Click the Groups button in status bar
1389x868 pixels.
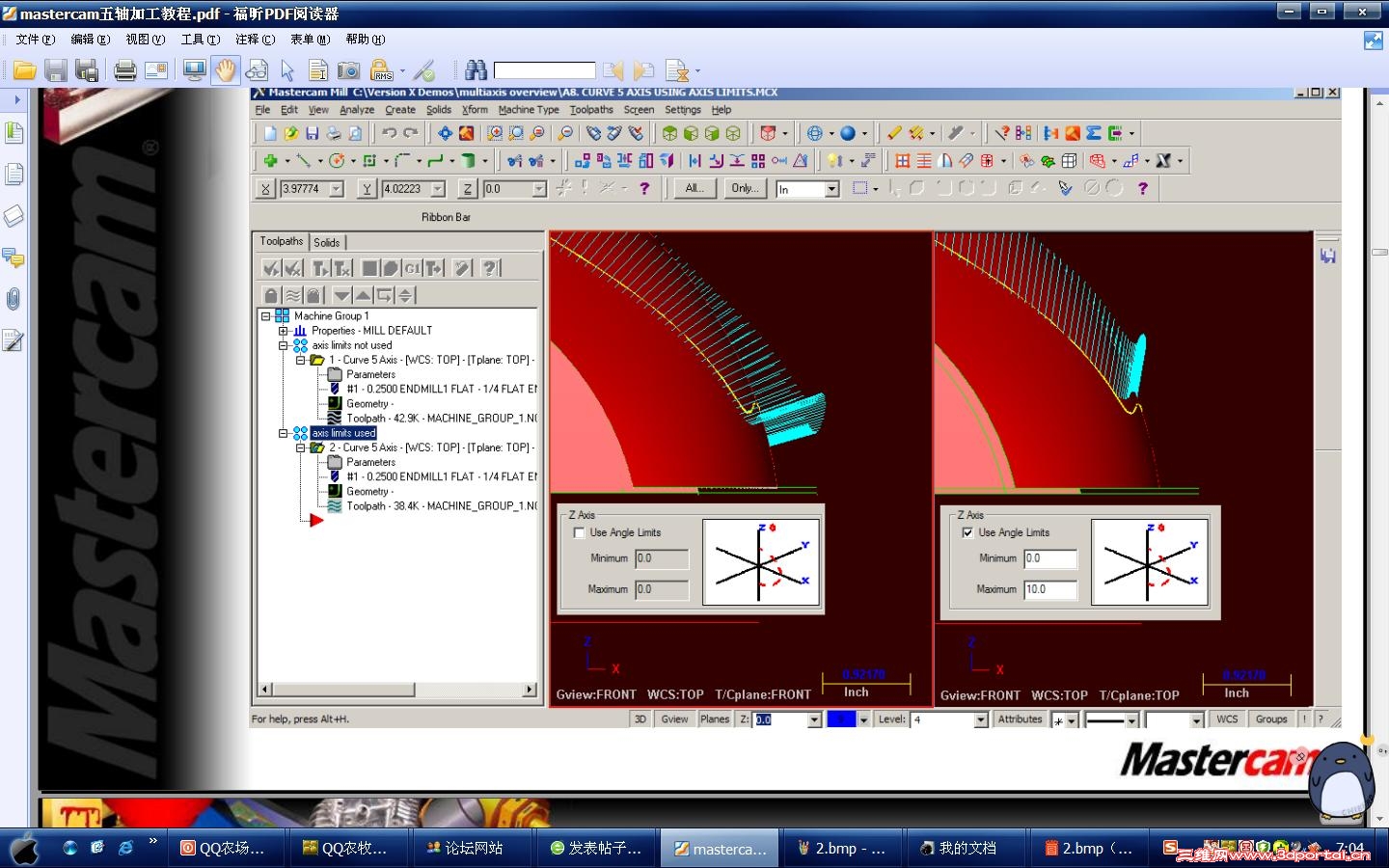[1271, 719]
